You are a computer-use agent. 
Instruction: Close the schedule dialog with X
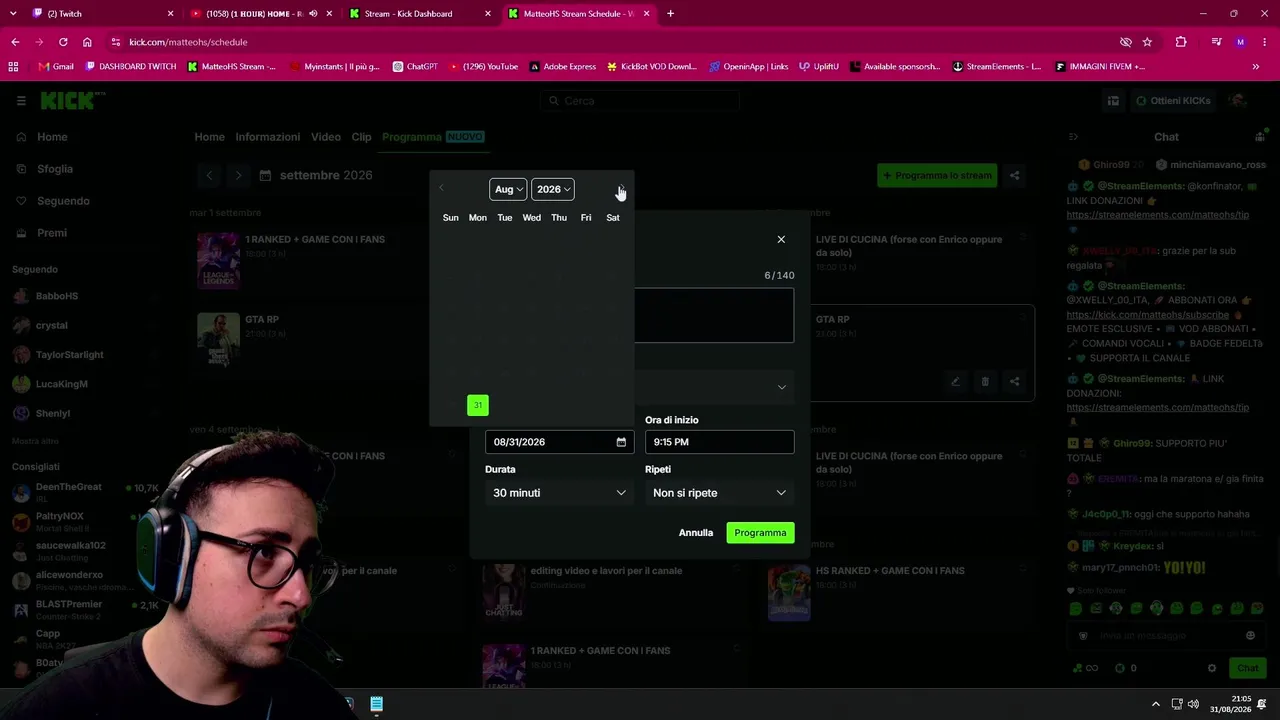781,239
